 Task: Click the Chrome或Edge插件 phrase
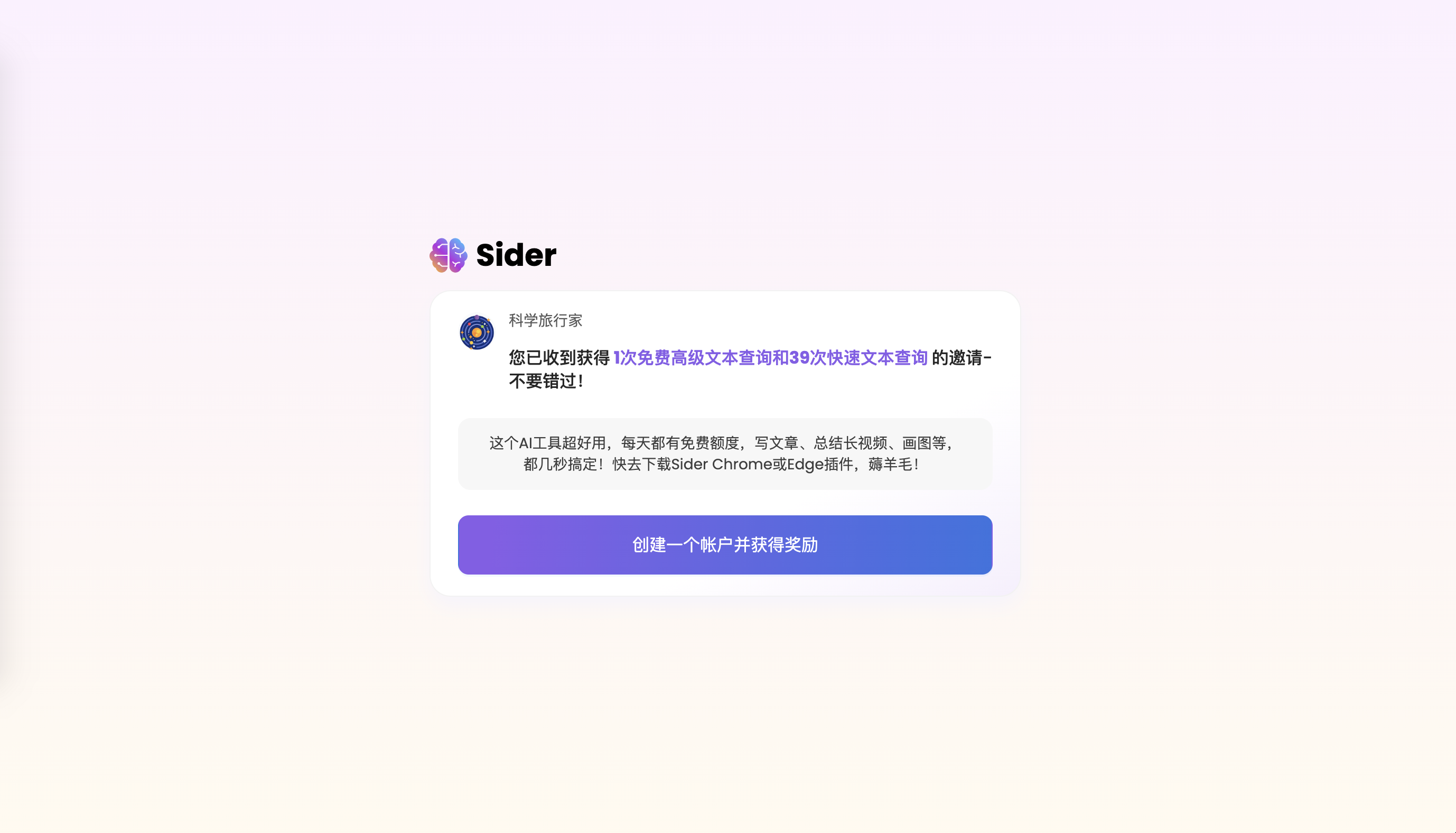pyautogui.click(x=782, y=464)
